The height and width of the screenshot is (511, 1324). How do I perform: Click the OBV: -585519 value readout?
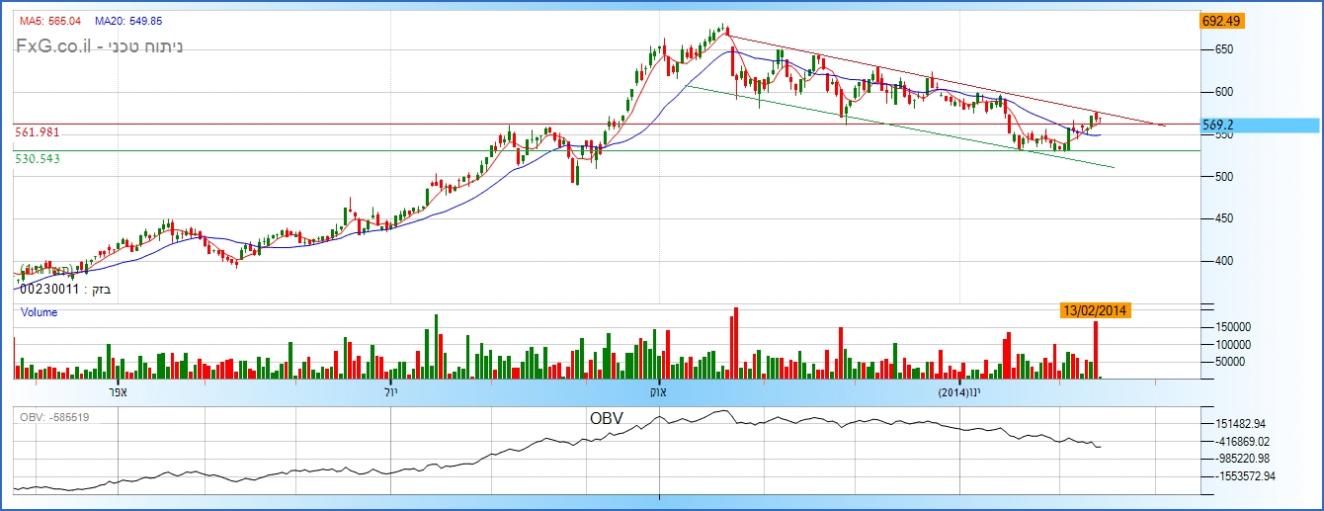click(x=56, y=416)
